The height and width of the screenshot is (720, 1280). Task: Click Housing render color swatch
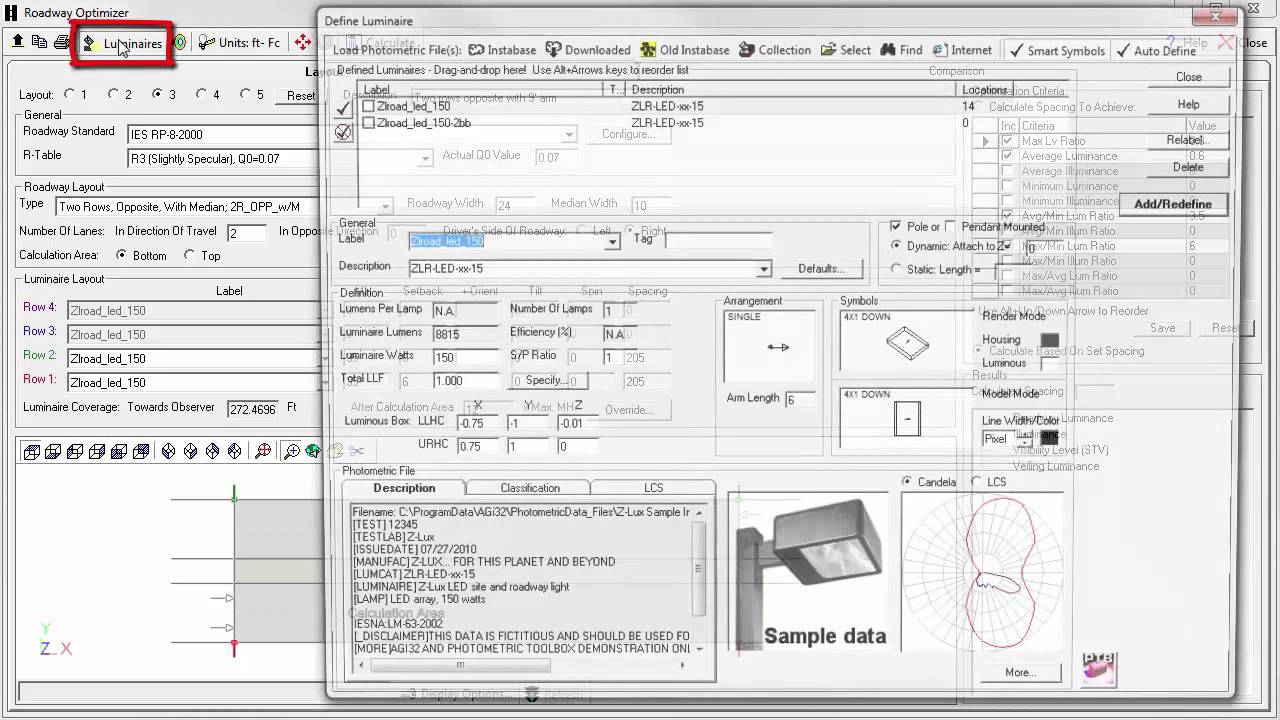(1049, 340)
